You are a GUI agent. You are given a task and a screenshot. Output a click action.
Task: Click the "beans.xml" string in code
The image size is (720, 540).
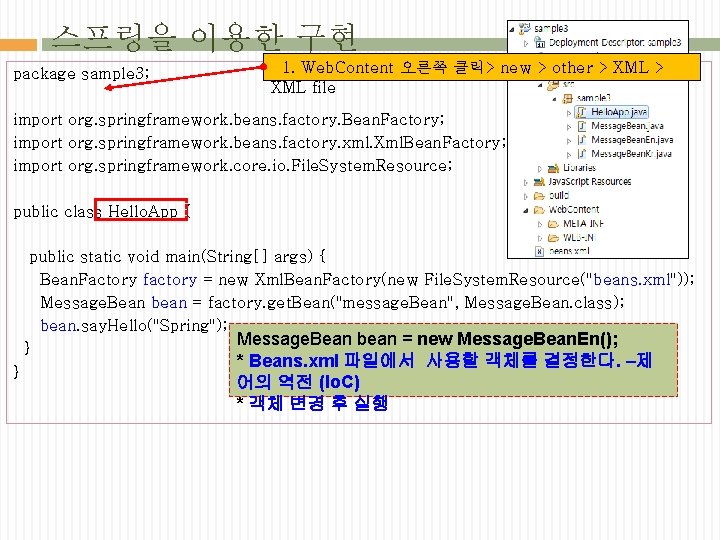click(x=632, y=280)
